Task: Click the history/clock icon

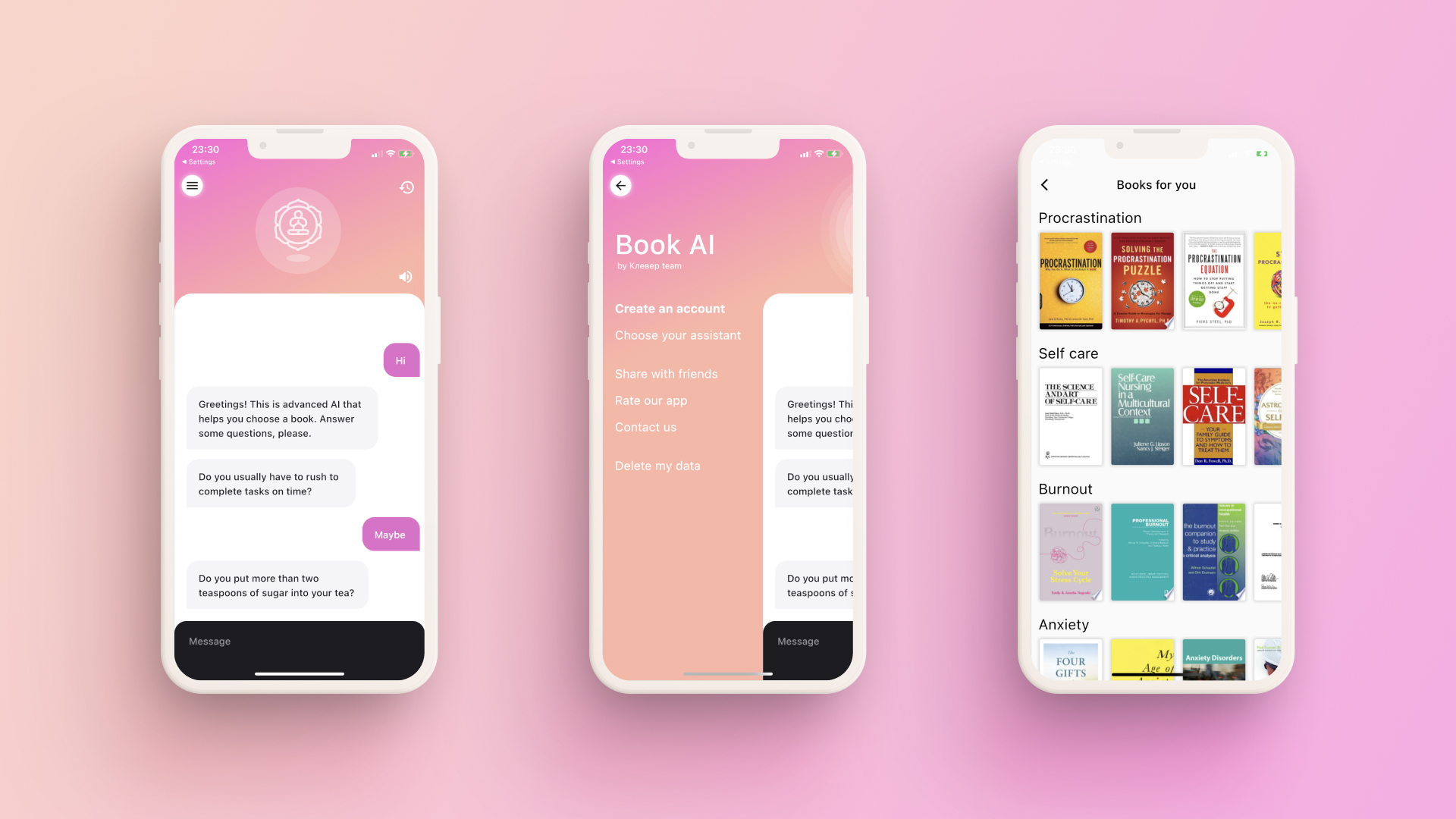Action: (406, 187)
